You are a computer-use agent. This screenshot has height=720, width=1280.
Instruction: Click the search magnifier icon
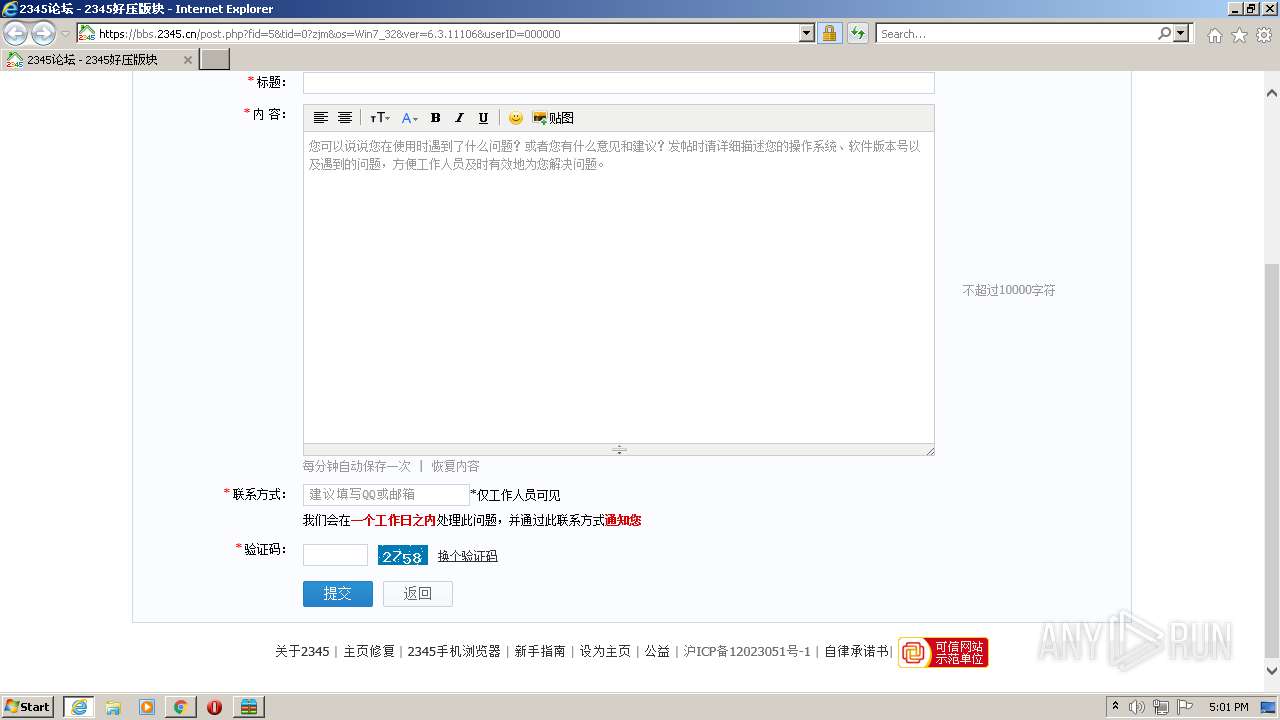click(1164, 33)
